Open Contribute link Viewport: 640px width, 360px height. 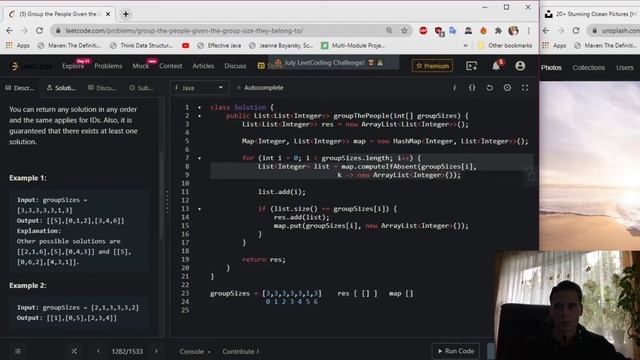(x=240, y=351)
